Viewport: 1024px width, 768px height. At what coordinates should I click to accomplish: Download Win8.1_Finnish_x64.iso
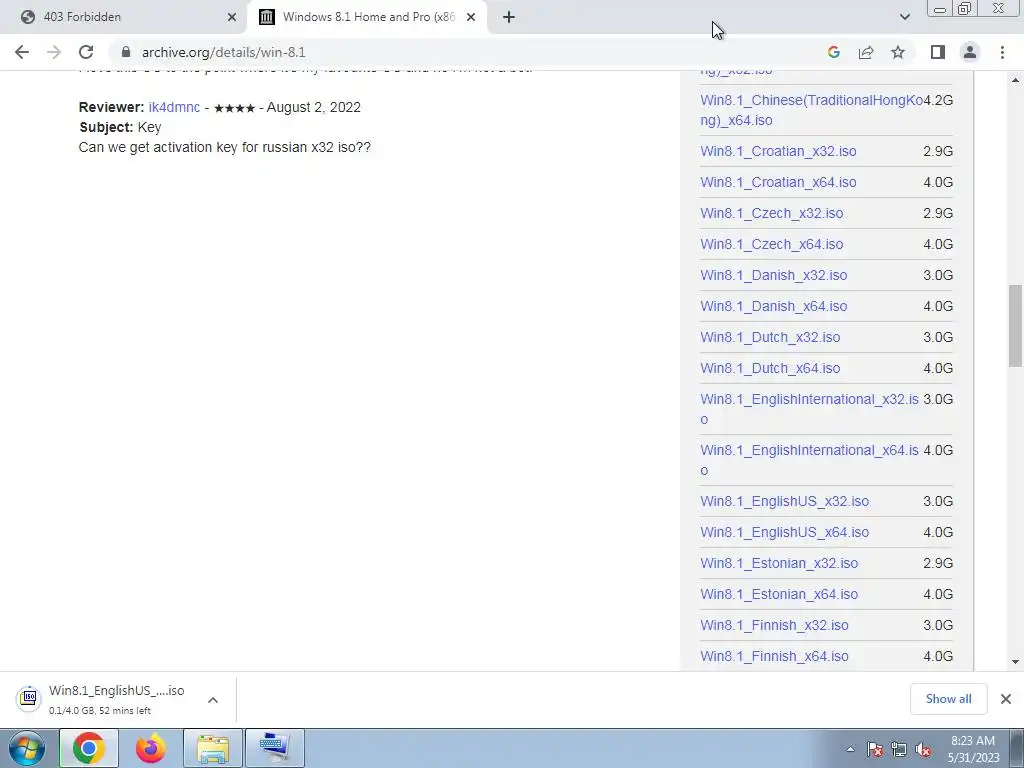point(775,656)
